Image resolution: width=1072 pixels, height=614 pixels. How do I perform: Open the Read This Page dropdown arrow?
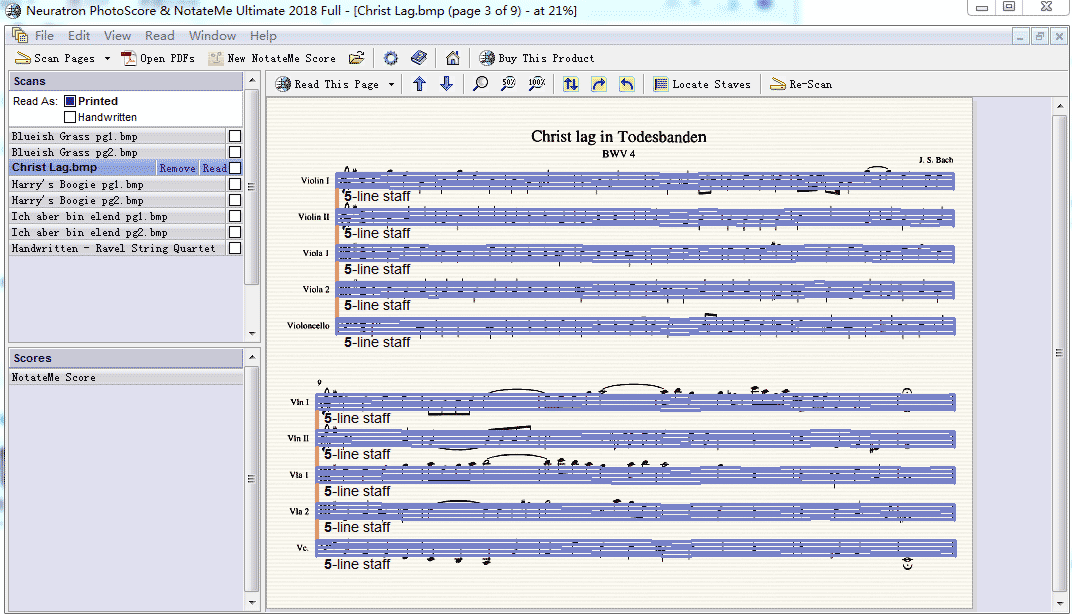click(x=391, y=85)
